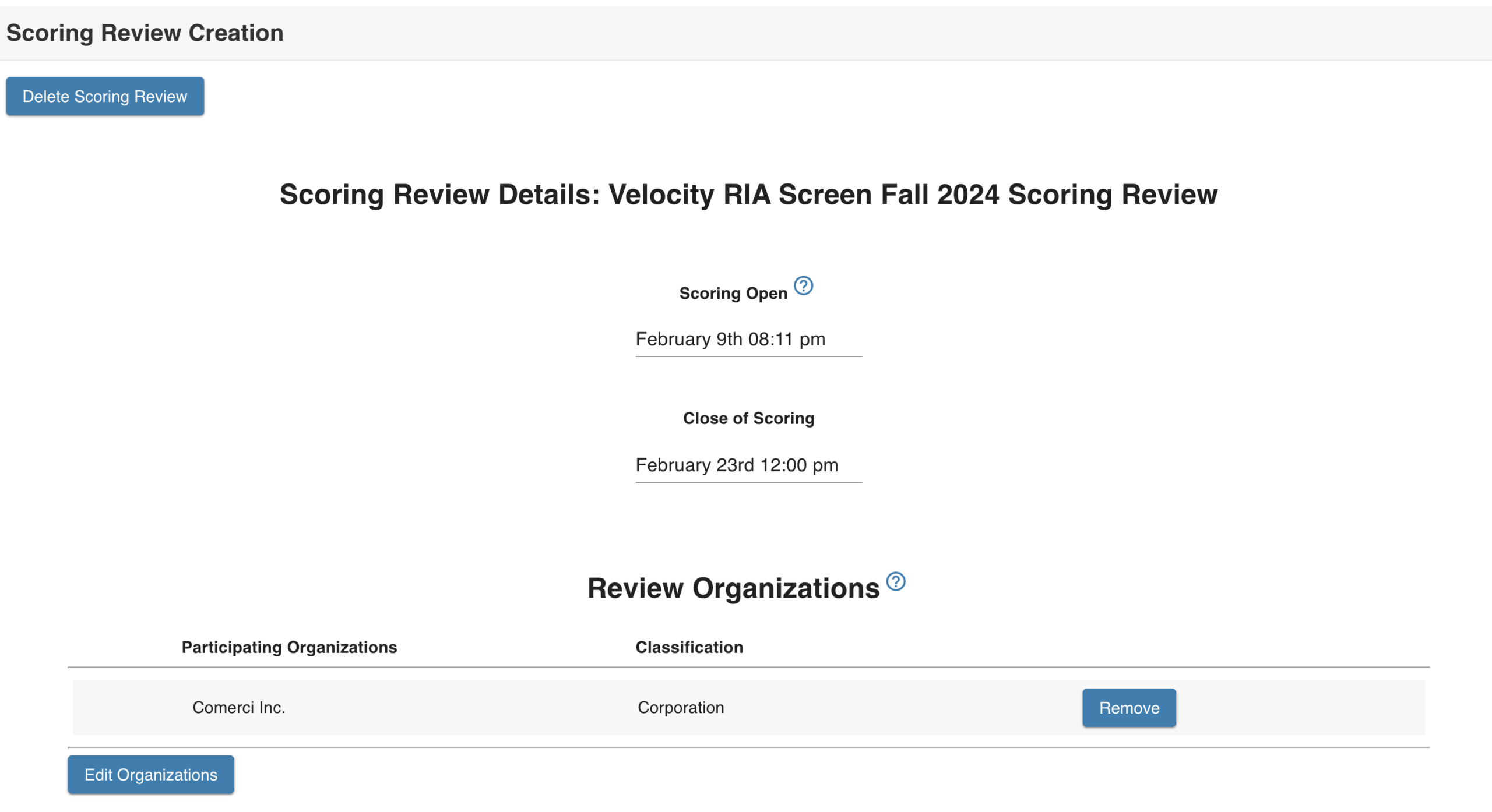Click Edit Organizations
This screenshot has height=812, width=1492.
[150, 775]
